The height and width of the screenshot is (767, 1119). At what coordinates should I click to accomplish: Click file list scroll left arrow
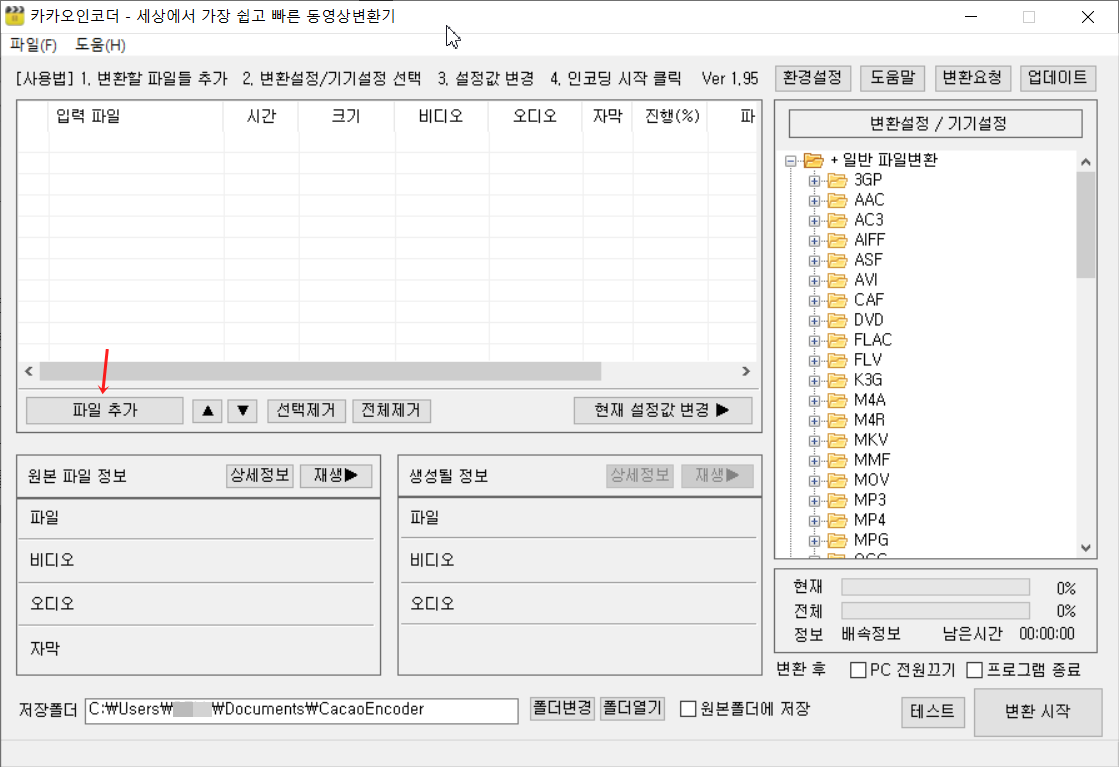(x=29, y=371)
